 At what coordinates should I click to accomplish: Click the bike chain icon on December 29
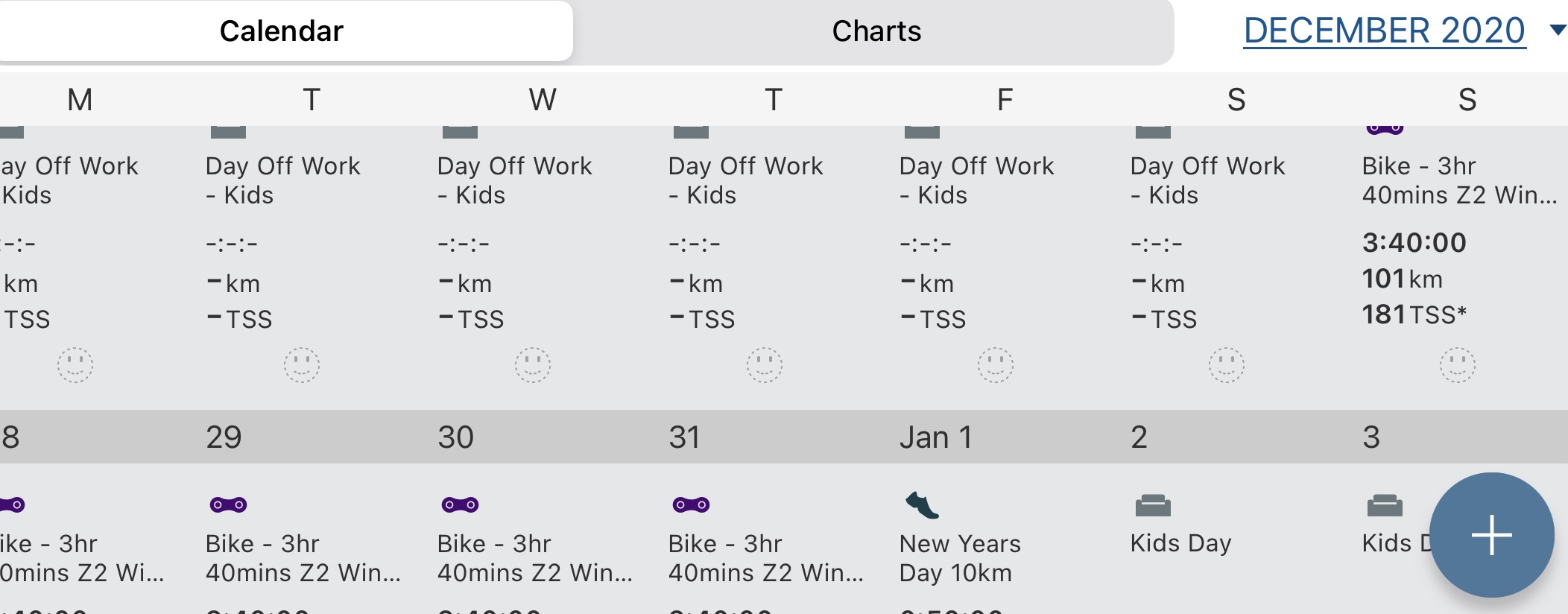coord(228,504)
